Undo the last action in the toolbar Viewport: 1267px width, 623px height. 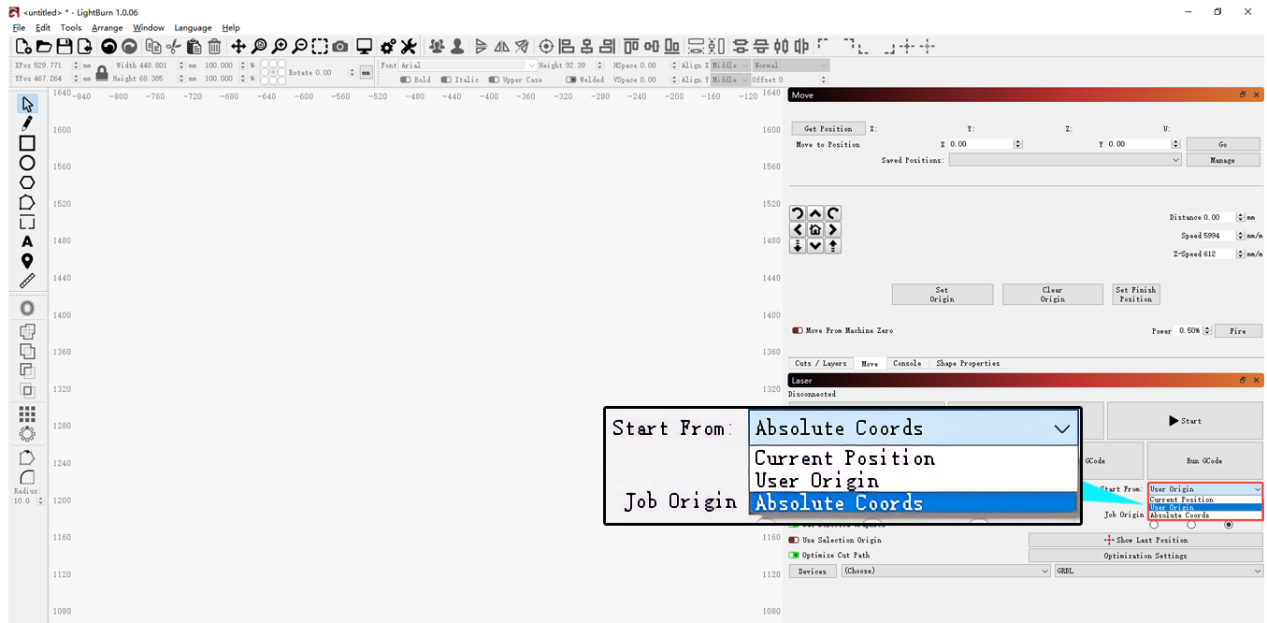(x=109, y=46)
